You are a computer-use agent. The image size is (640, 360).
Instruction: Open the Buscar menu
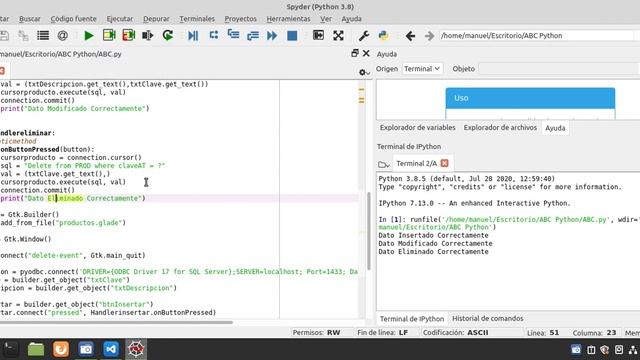click(30, 19)
